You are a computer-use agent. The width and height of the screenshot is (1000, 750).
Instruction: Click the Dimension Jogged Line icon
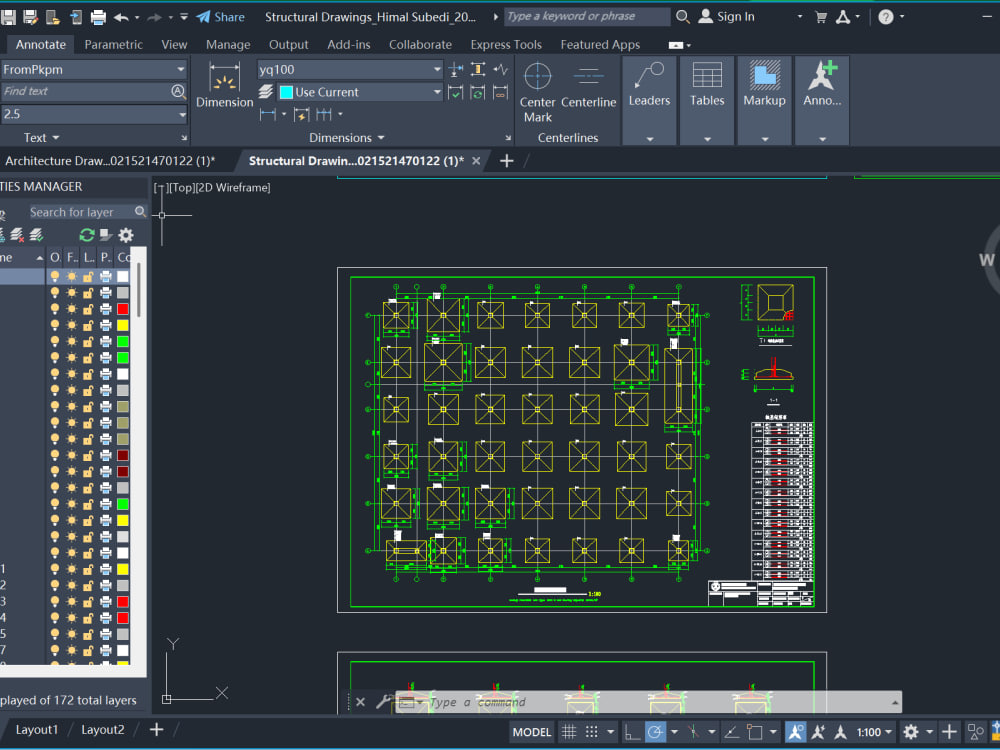[x=501, y=69]
